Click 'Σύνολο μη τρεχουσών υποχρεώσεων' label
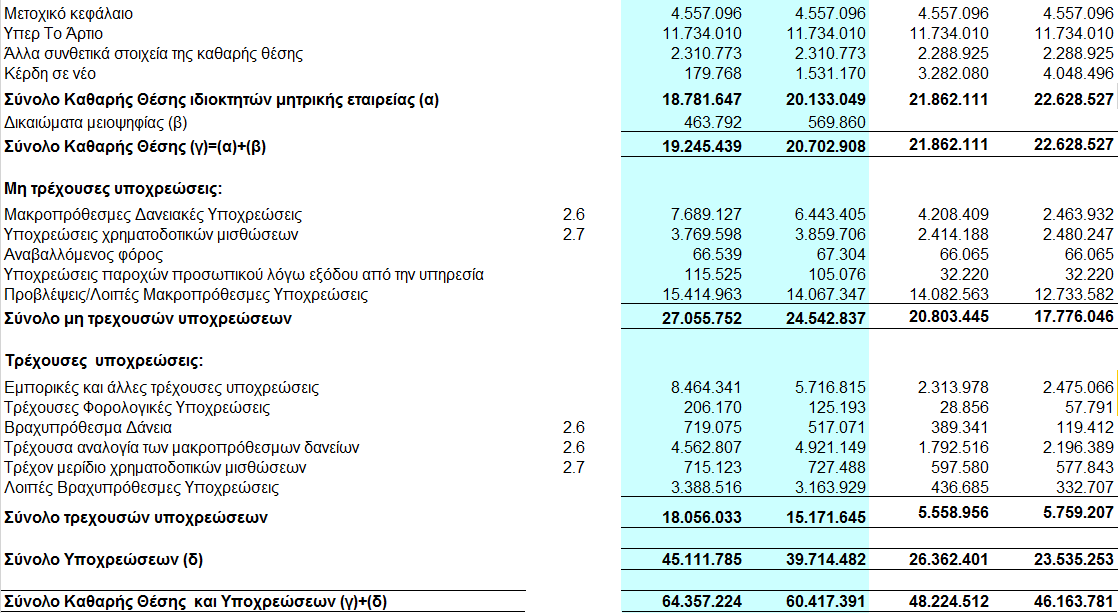1118x613 pixels. (148, 319)
